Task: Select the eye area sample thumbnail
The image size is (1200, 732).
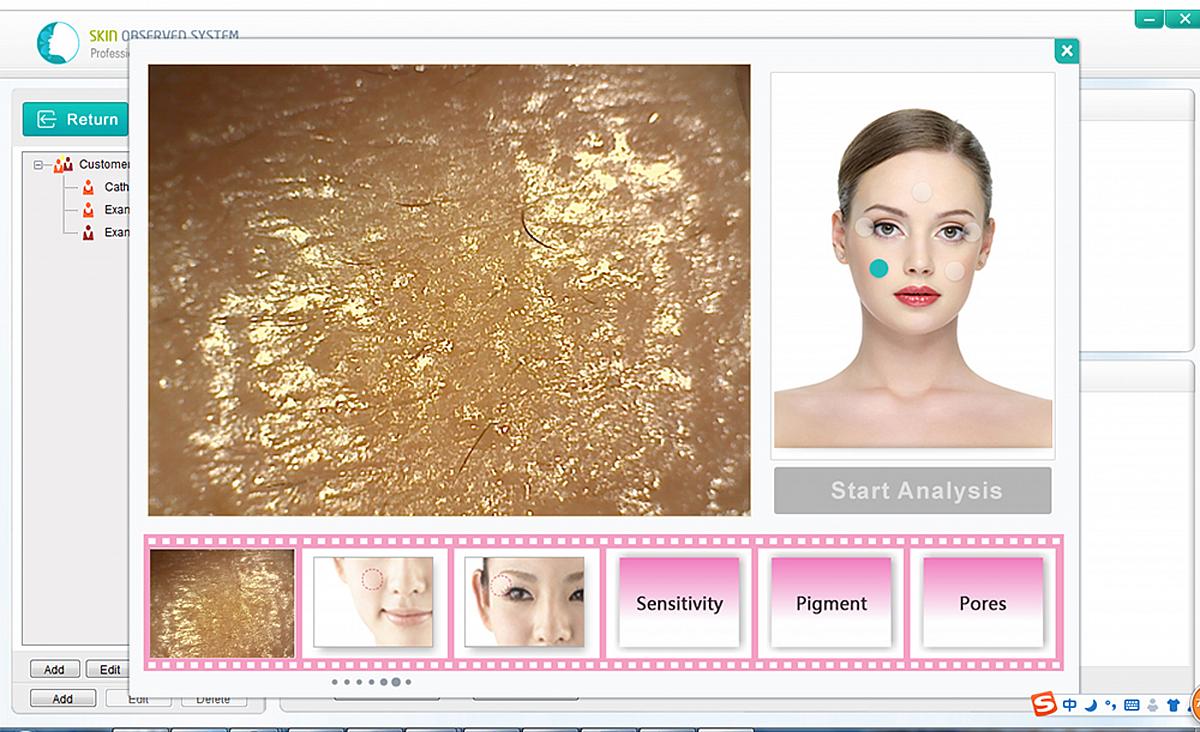Action: (525, 603)
